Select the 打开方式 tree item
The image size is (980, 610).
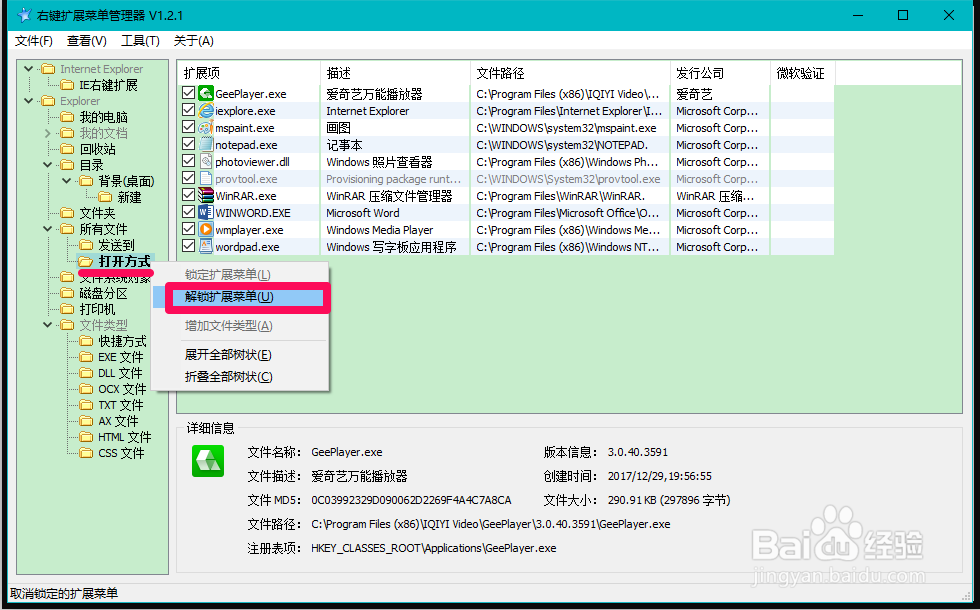(x=124, y=261)
